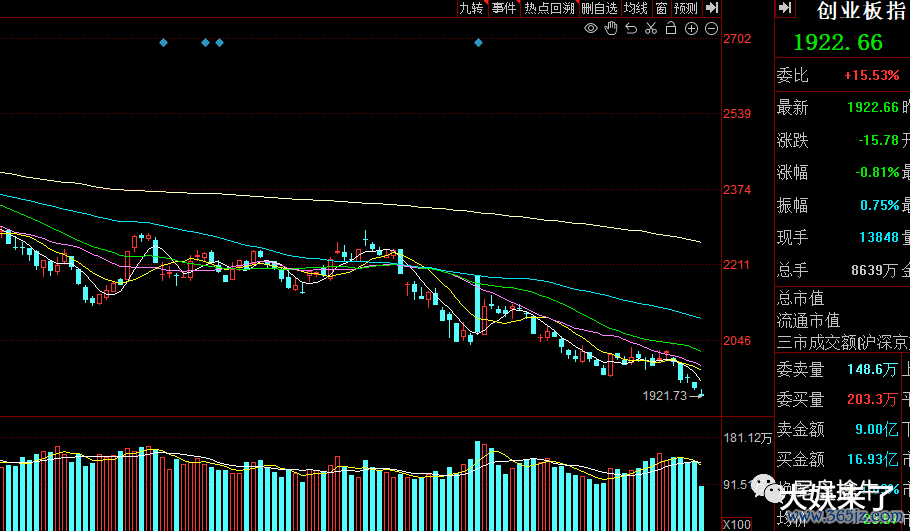Click the blue diamond marker above the 2702 gridline
This screenshot has width=910, height=531.
[x=478, y=43]
